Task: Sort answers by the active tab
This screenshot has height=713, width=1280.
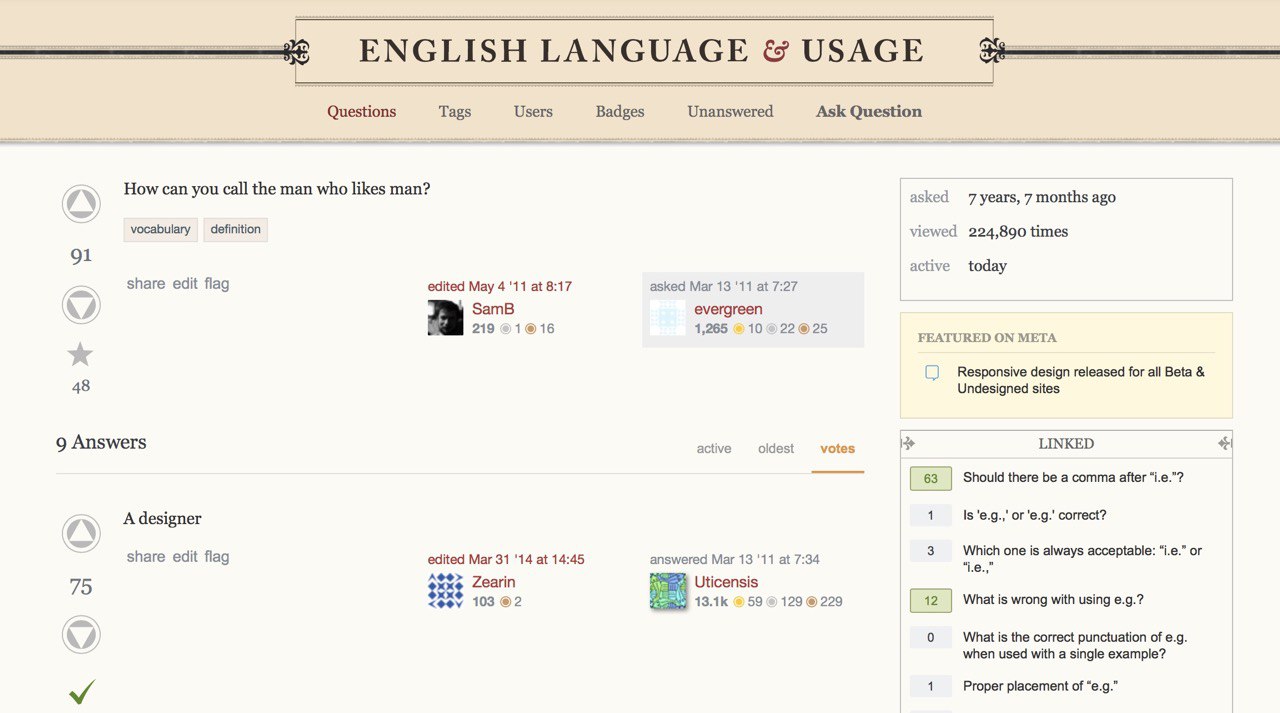Action: [714, 448]
